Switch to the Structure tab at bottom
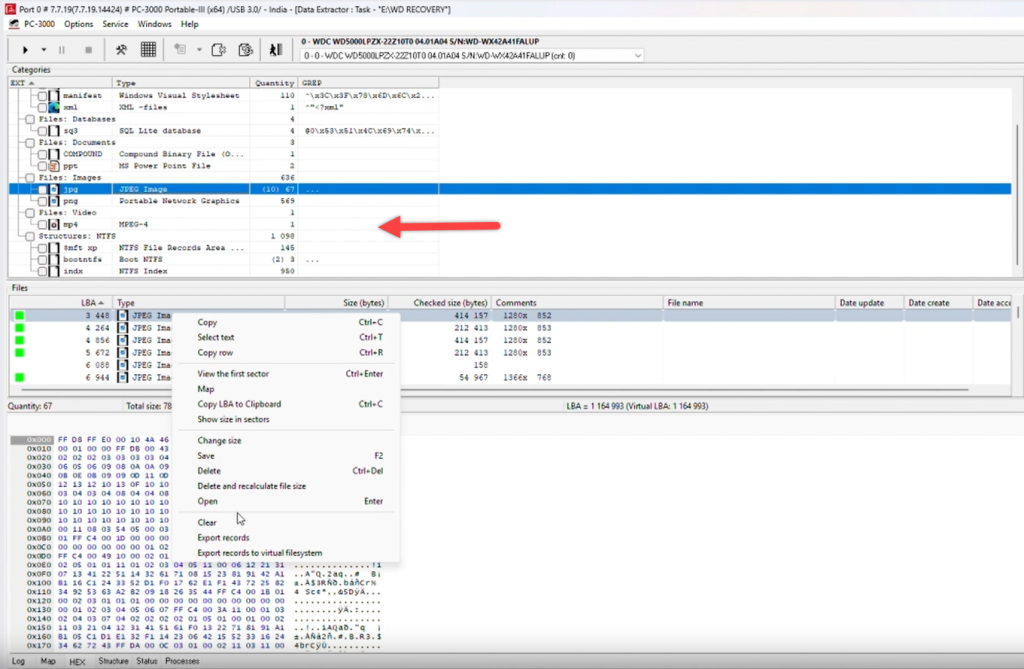Screen dimensions: 1024x669 coord(113,661)
